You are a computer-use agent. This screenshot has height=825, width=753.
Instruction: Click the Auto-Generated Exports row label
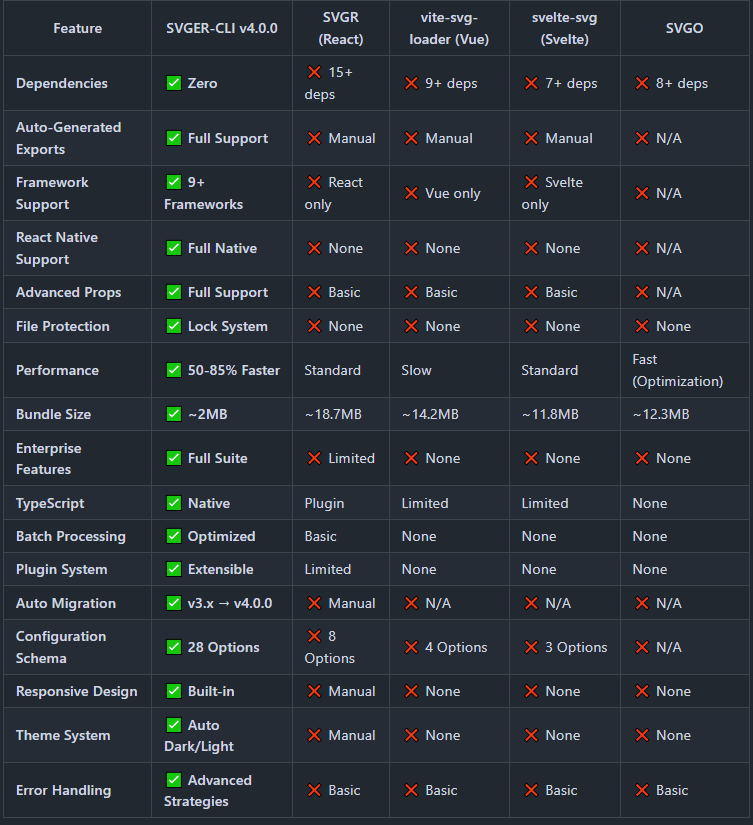(68, 138)
